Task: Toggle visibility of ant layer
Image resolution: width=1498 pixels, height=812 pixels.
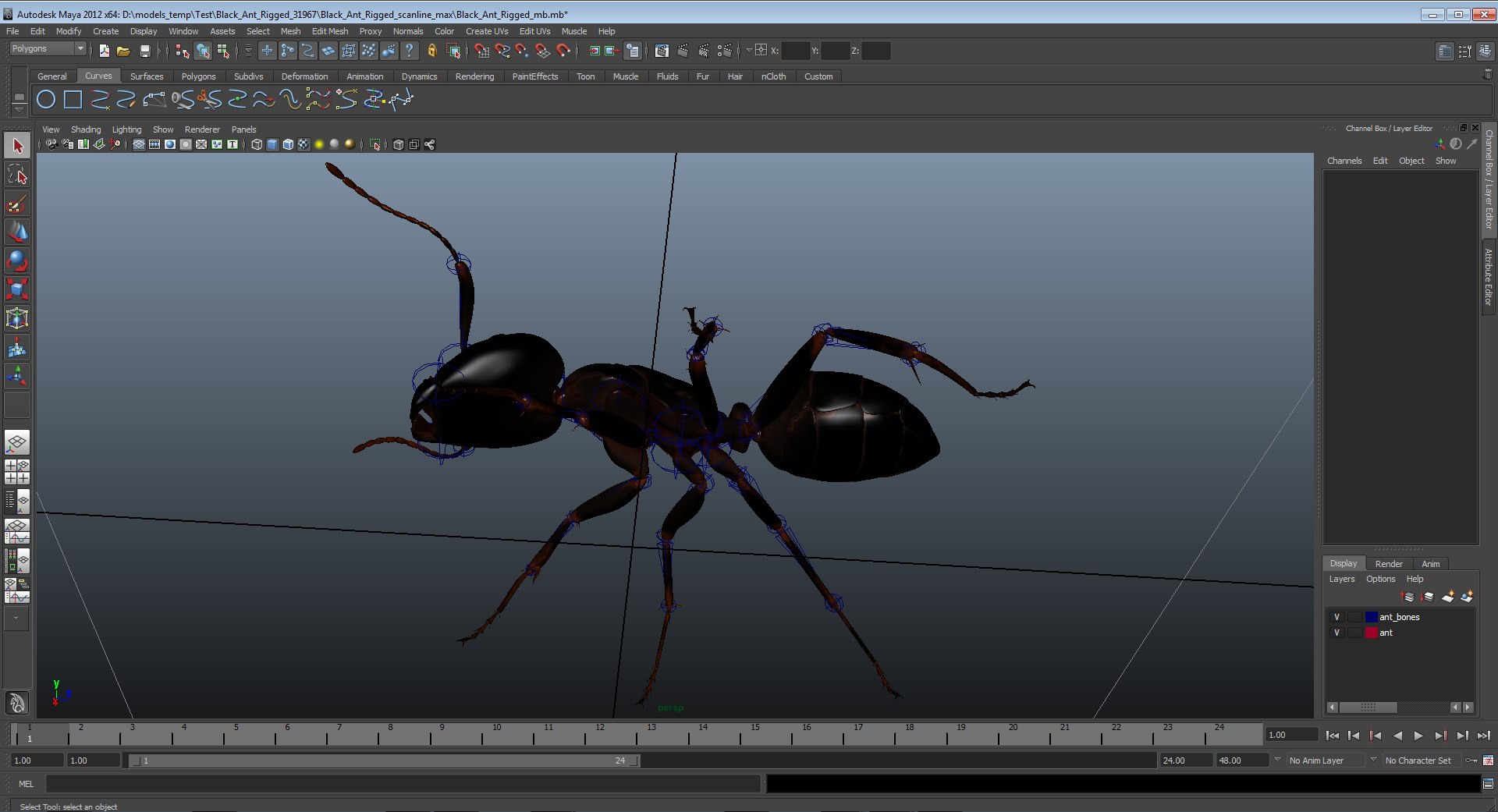Action: tap(1336, 633)
